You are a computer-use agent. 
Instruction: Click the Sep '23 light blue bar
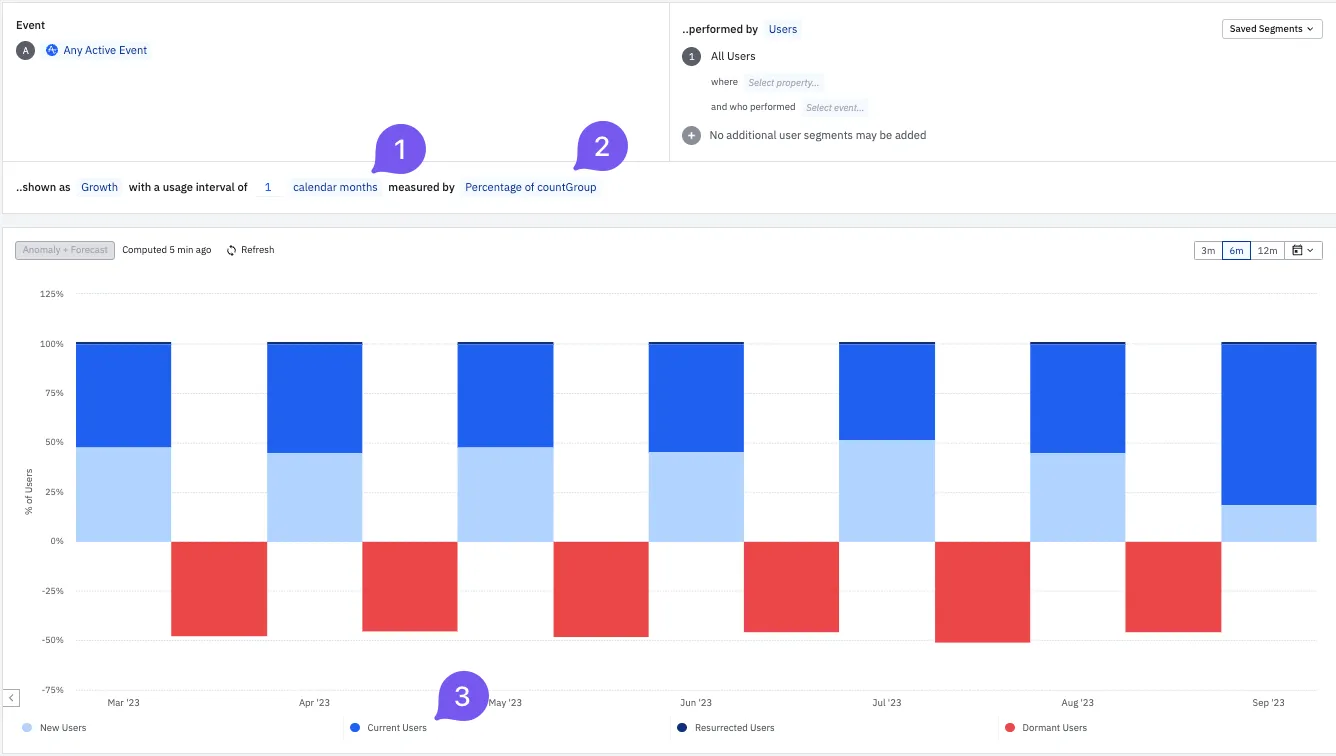point(1269,523)
